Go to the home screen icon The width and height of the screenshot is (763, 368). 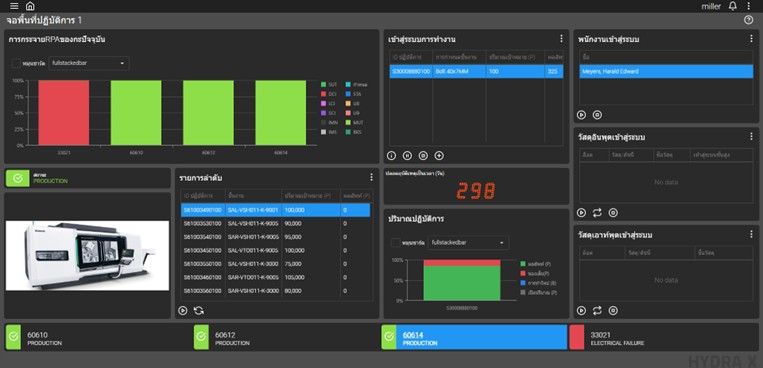coord(30,6)
